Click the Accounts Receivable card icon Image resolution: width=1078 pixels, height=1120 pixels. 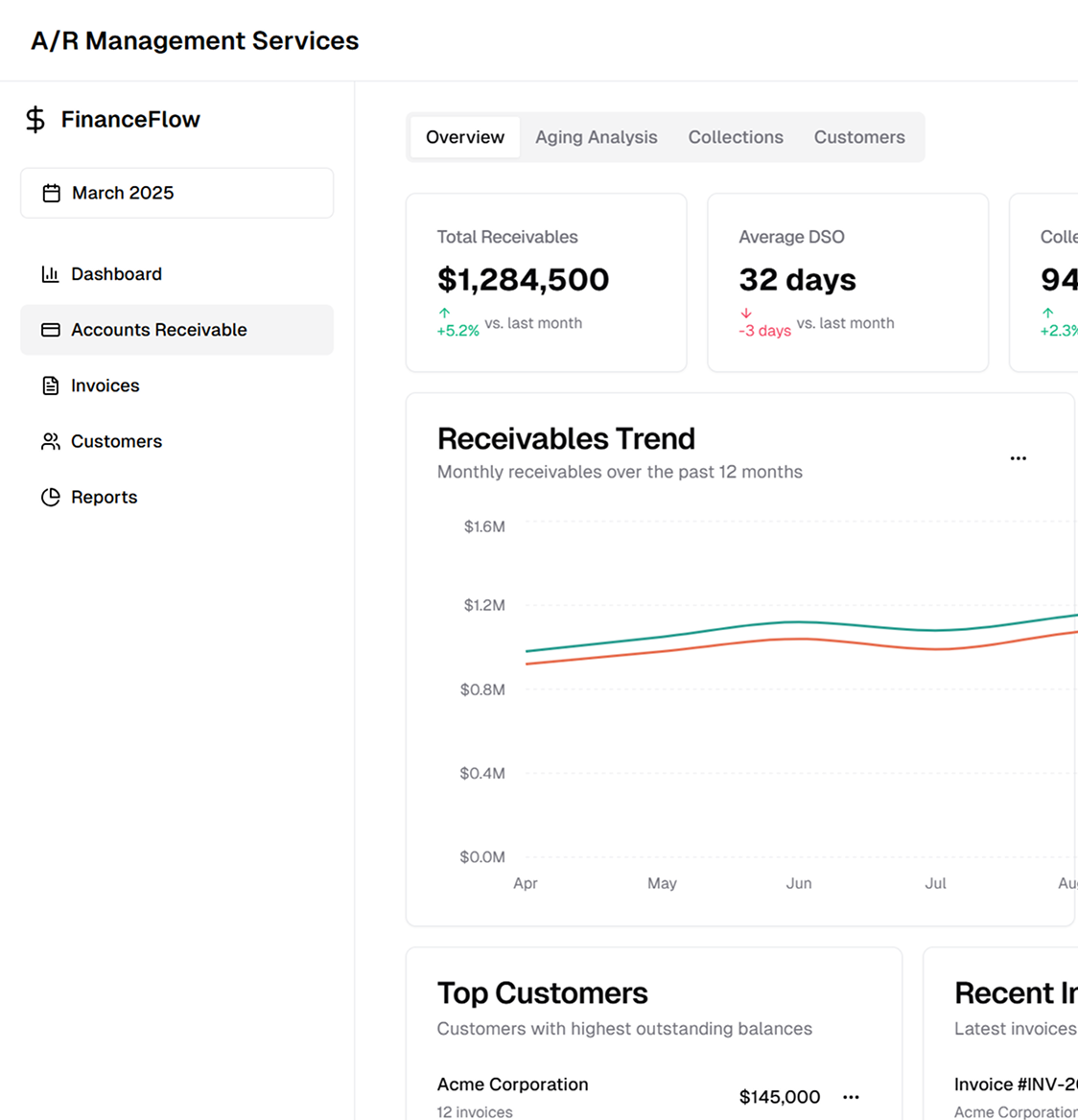[x=51, y=330]
